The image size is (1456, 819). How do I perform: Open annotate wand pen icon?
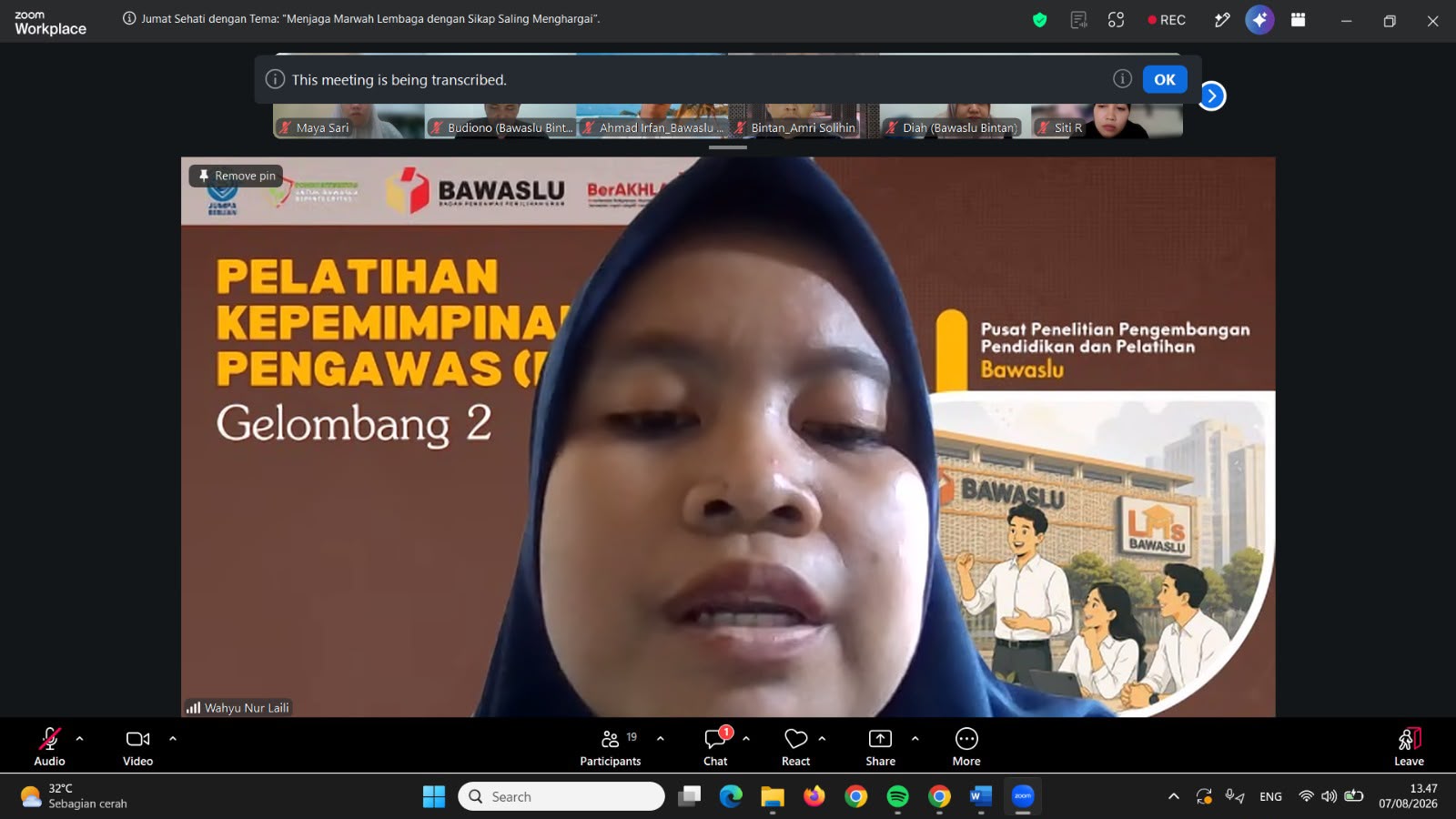(1222, 20)
